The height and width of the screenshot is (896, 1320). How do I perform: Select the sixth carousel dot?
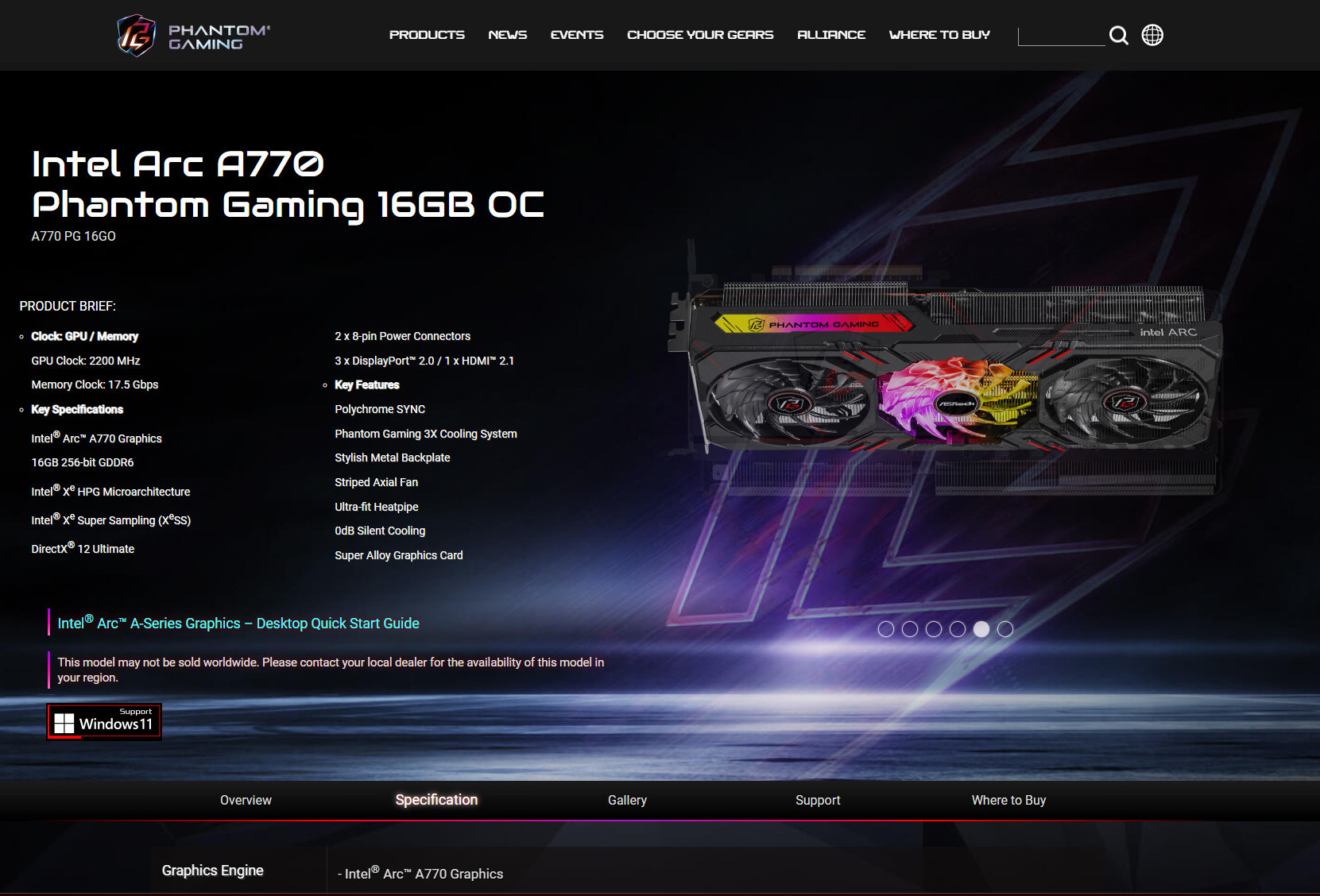point(1005,629)
